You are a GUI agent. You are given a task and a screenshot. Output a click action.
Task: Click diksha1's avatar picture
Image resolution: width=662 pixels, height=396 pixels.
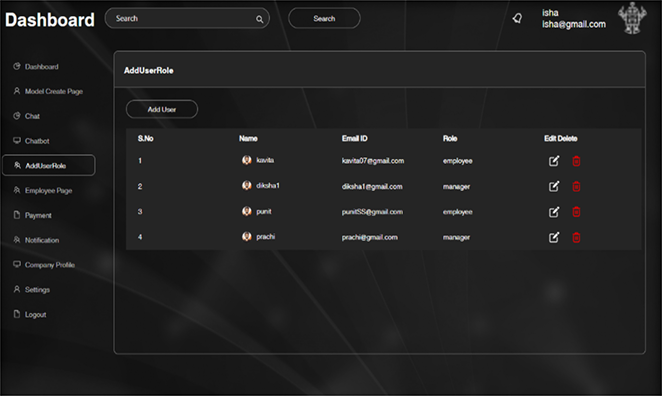(247, 185)
